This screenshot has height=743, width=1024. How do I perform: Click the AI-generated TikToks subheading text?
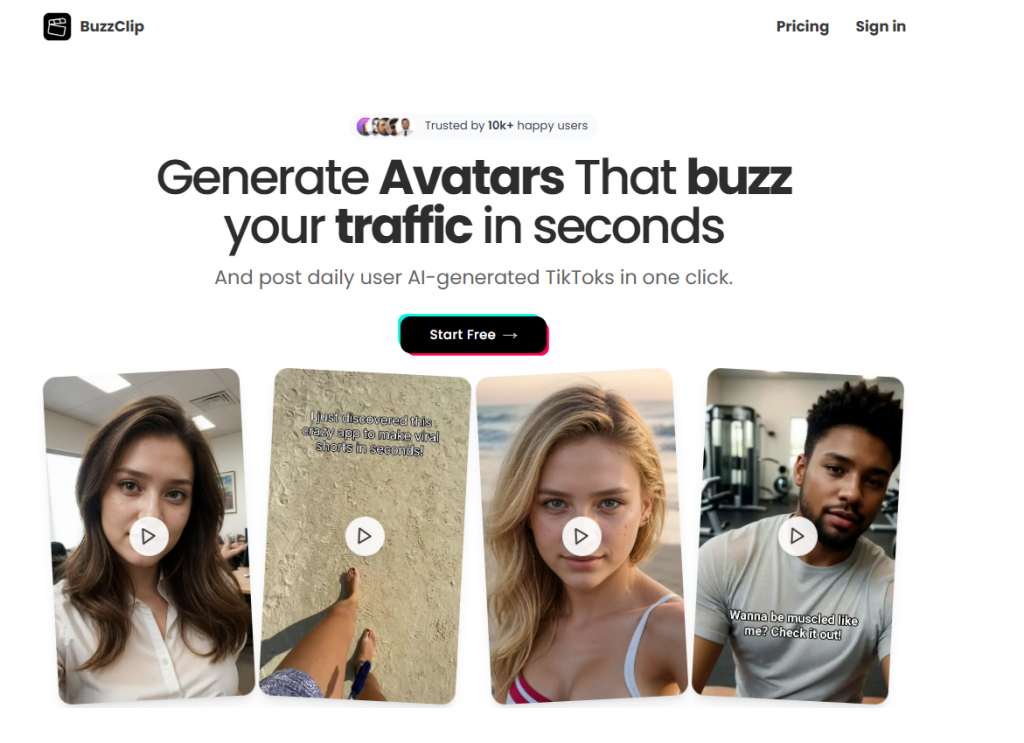(473, 277)
